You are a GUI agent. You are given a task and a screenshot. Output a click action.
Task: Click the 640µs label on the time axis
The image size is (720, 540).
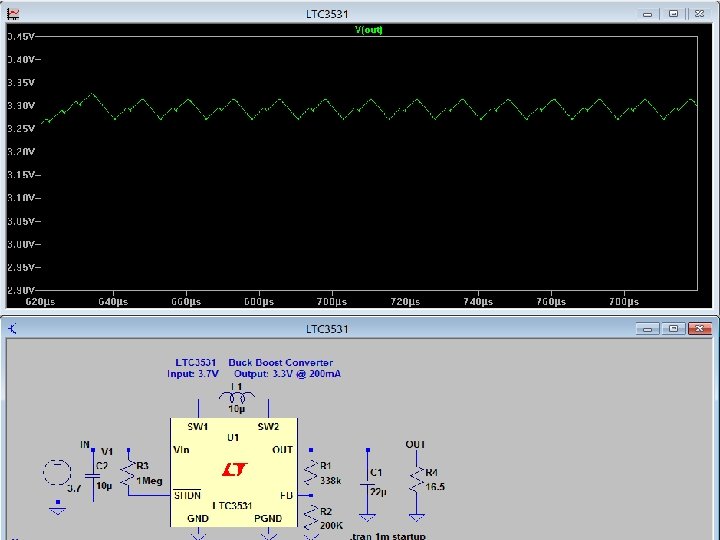[x=113, y=302]
